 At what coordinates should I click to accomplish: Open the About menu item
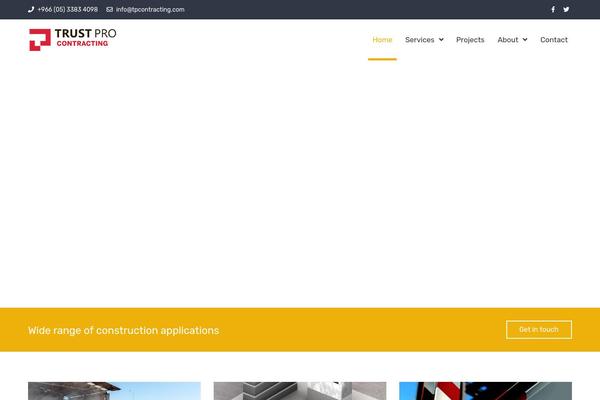507,40
